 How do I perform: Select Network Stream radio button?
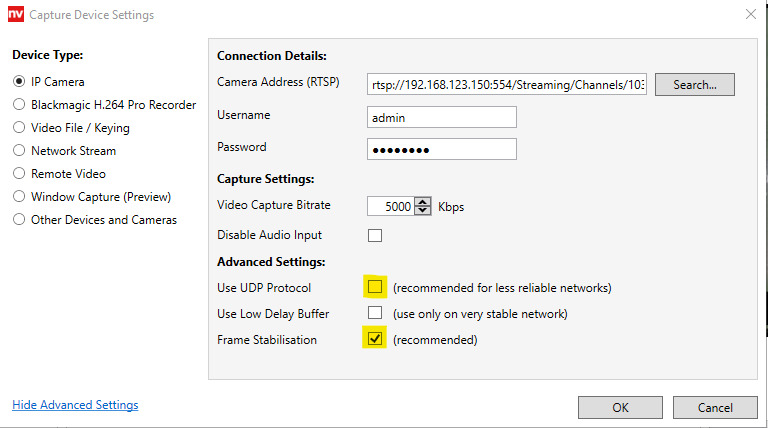tap(19, 150)
